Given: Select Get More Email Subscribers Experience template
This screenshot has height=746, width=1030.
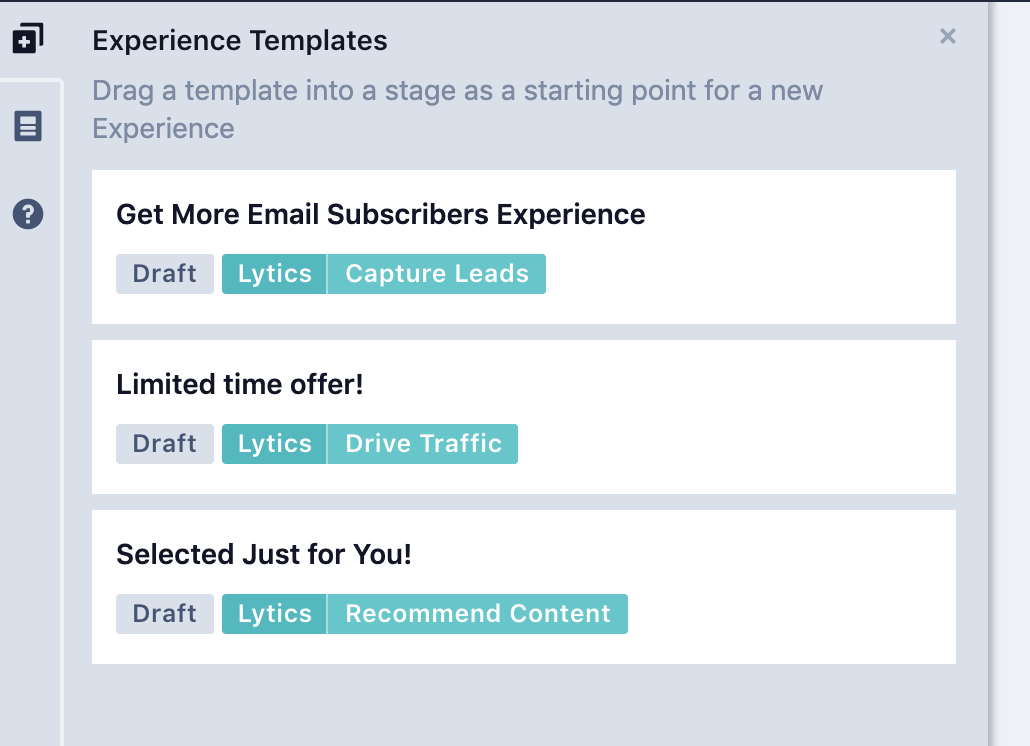Looking at the screenshot, I should [x=380, y=215].
